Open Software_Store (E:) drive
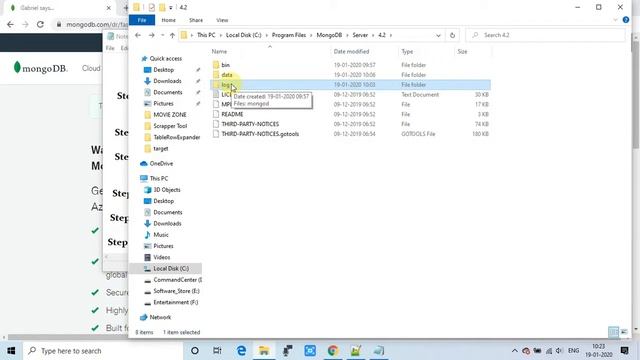Screen dimensions: 640x360 tap(176, 291)
